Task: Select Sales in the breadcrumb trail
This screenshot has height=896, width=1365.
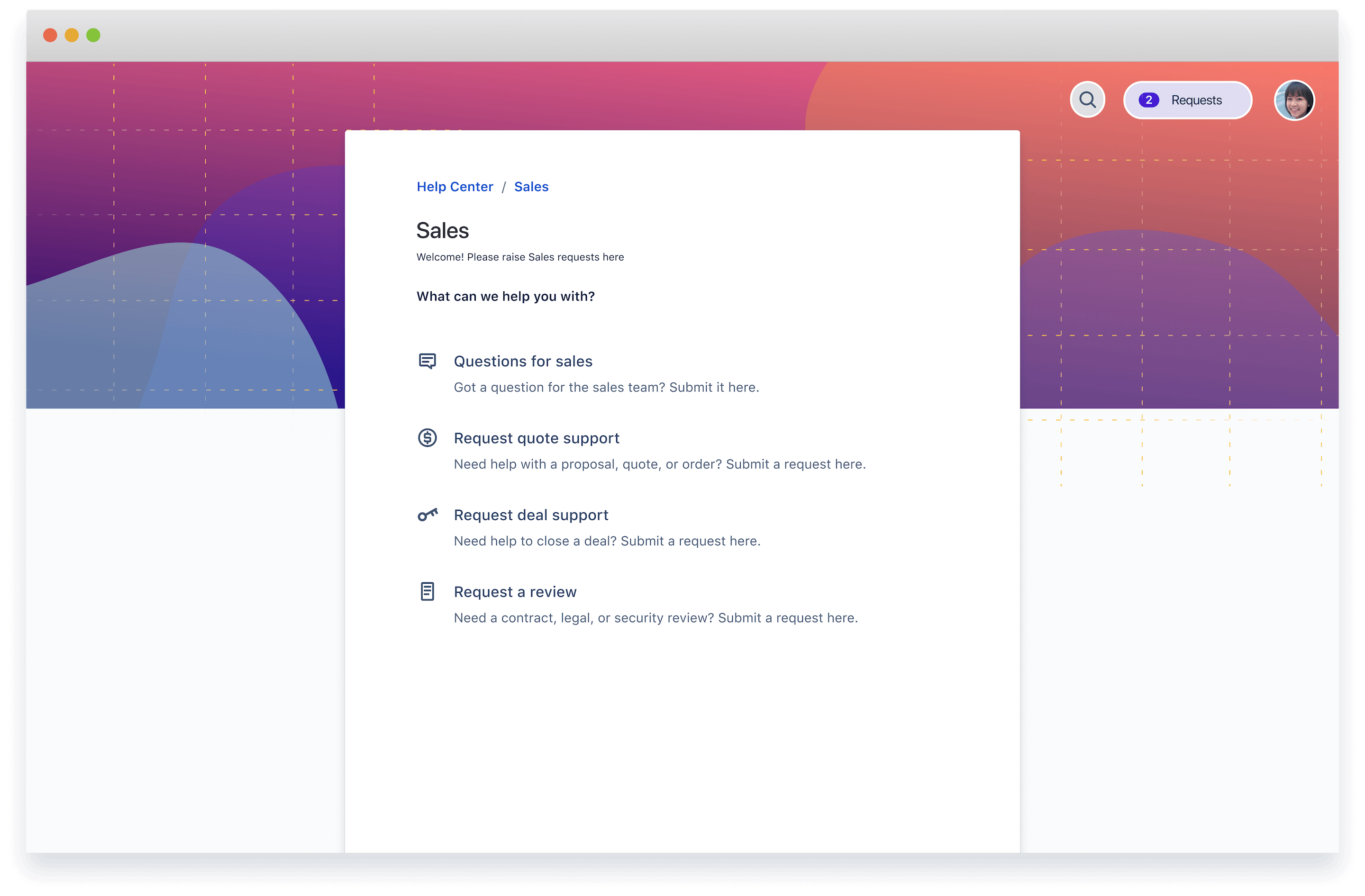Action: click(531, 186)
